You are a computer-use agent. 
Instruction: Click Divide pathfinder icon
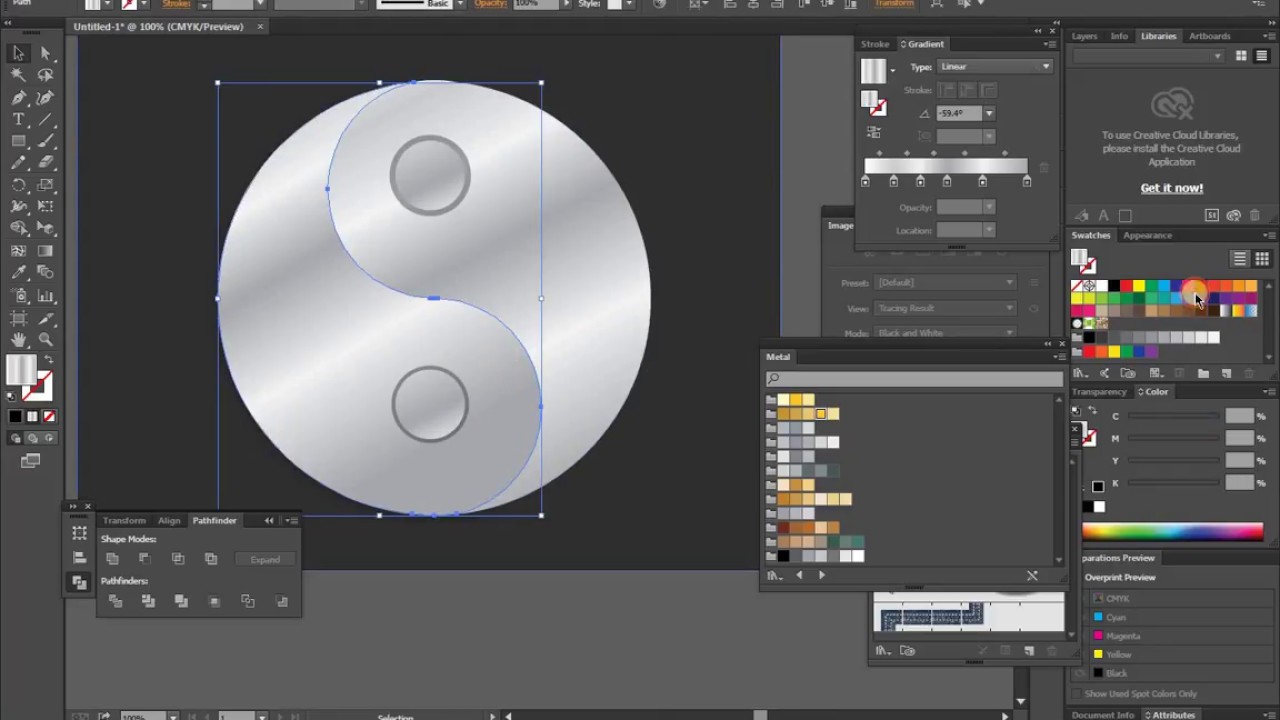pyautogui.click(x=115, y=601)
